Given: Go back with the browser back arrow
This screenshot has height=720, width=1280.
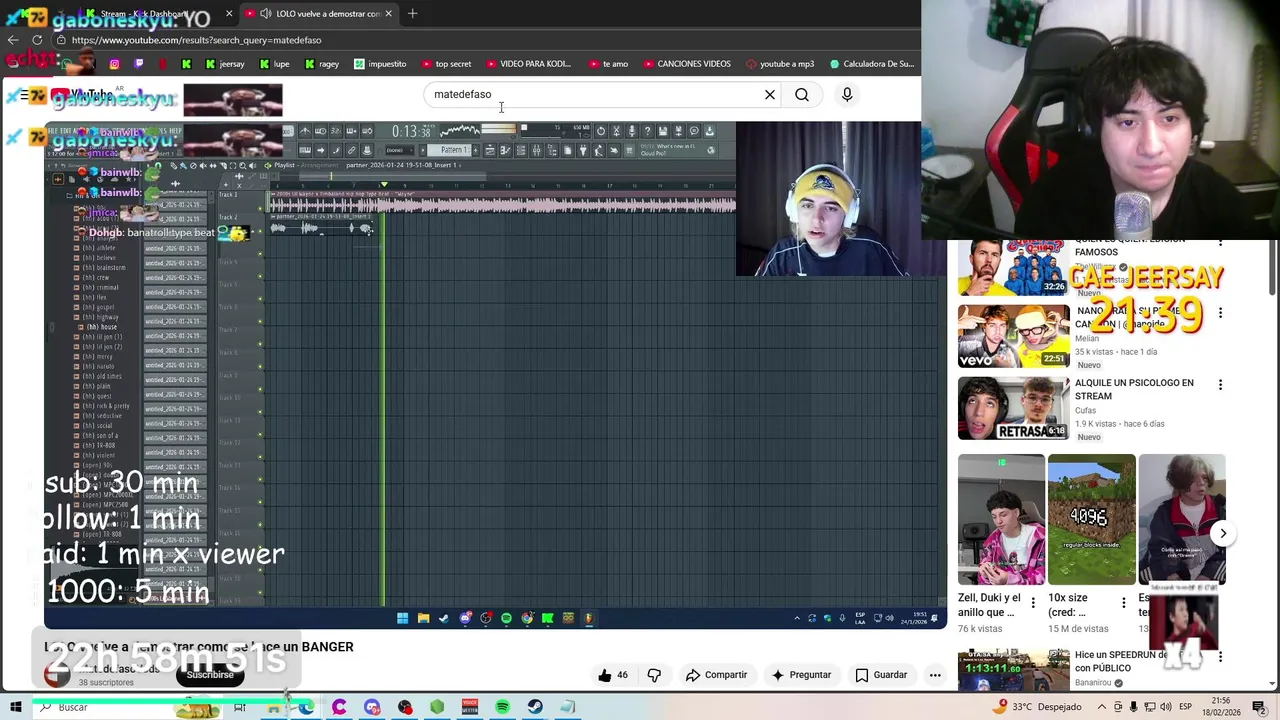Looking at the screenshot, I should click(x=12, y=40).
